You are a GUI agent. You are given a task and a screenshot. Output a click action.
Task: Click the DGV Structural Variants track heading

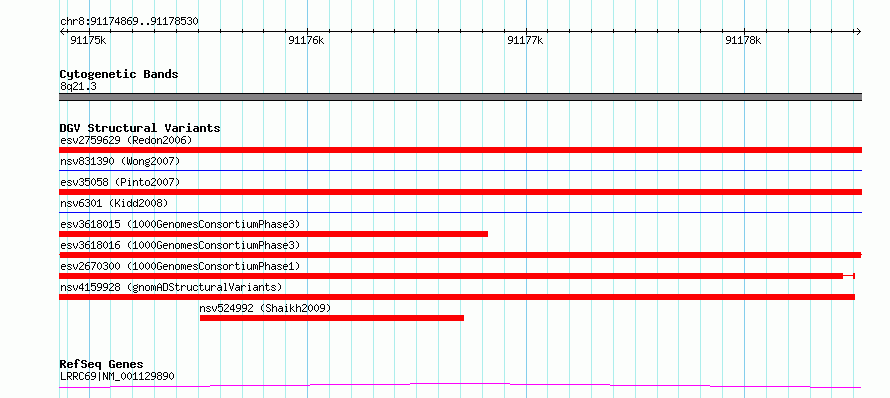(x=140, y=128)
